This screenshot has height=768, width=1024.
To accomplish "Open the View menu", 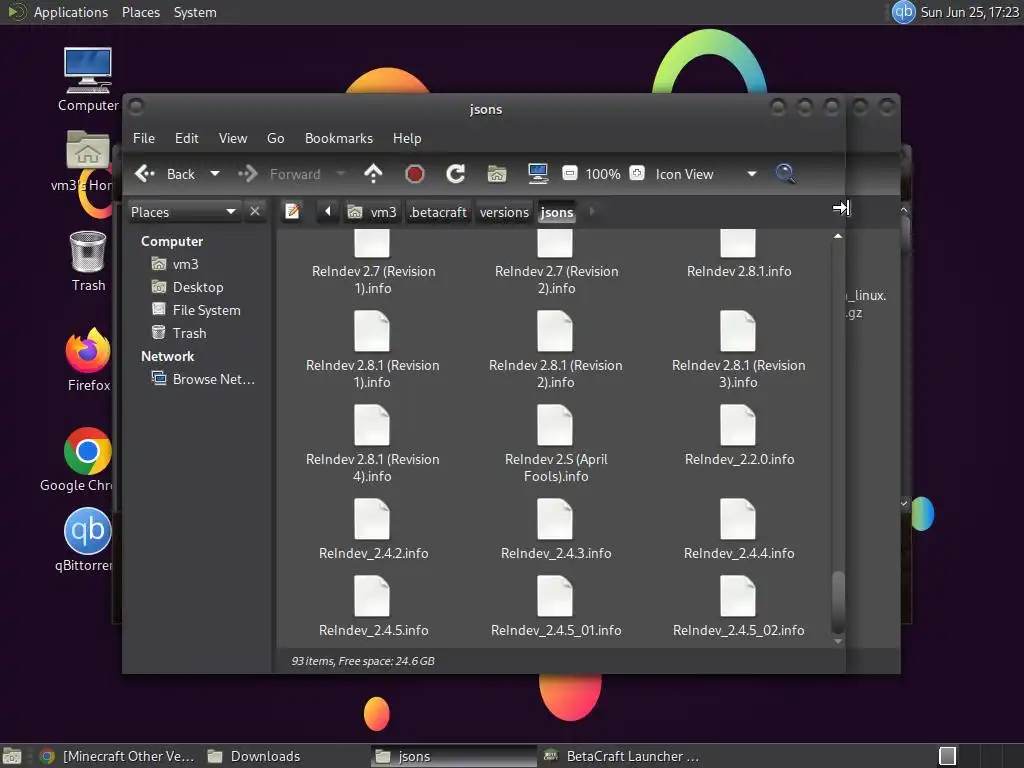I will click(x=232, y=138).
